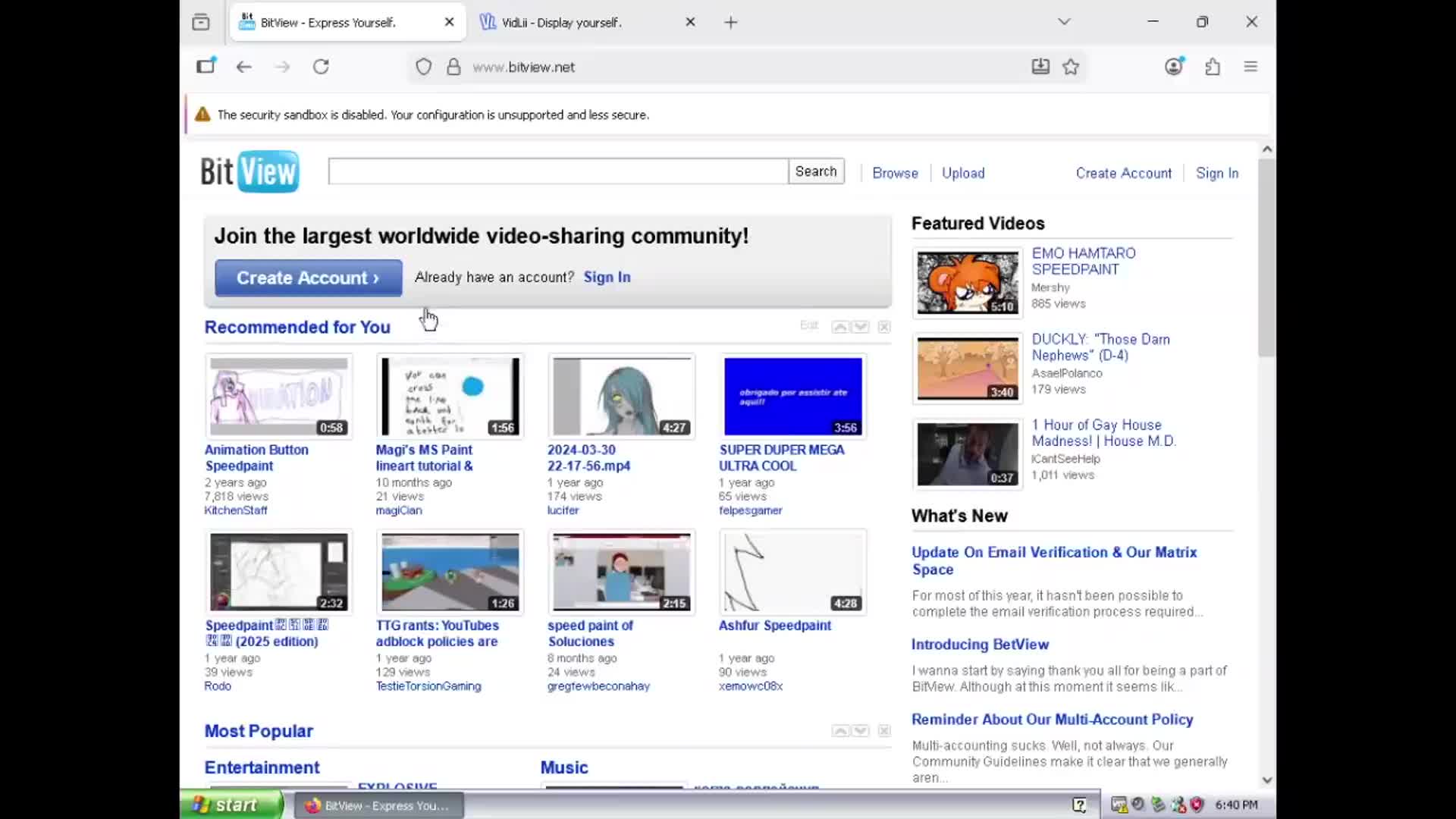This screenshot has width=1456, height=819.
Task: Select the BitView - Express Yourself tab
Action: point(347,23)
